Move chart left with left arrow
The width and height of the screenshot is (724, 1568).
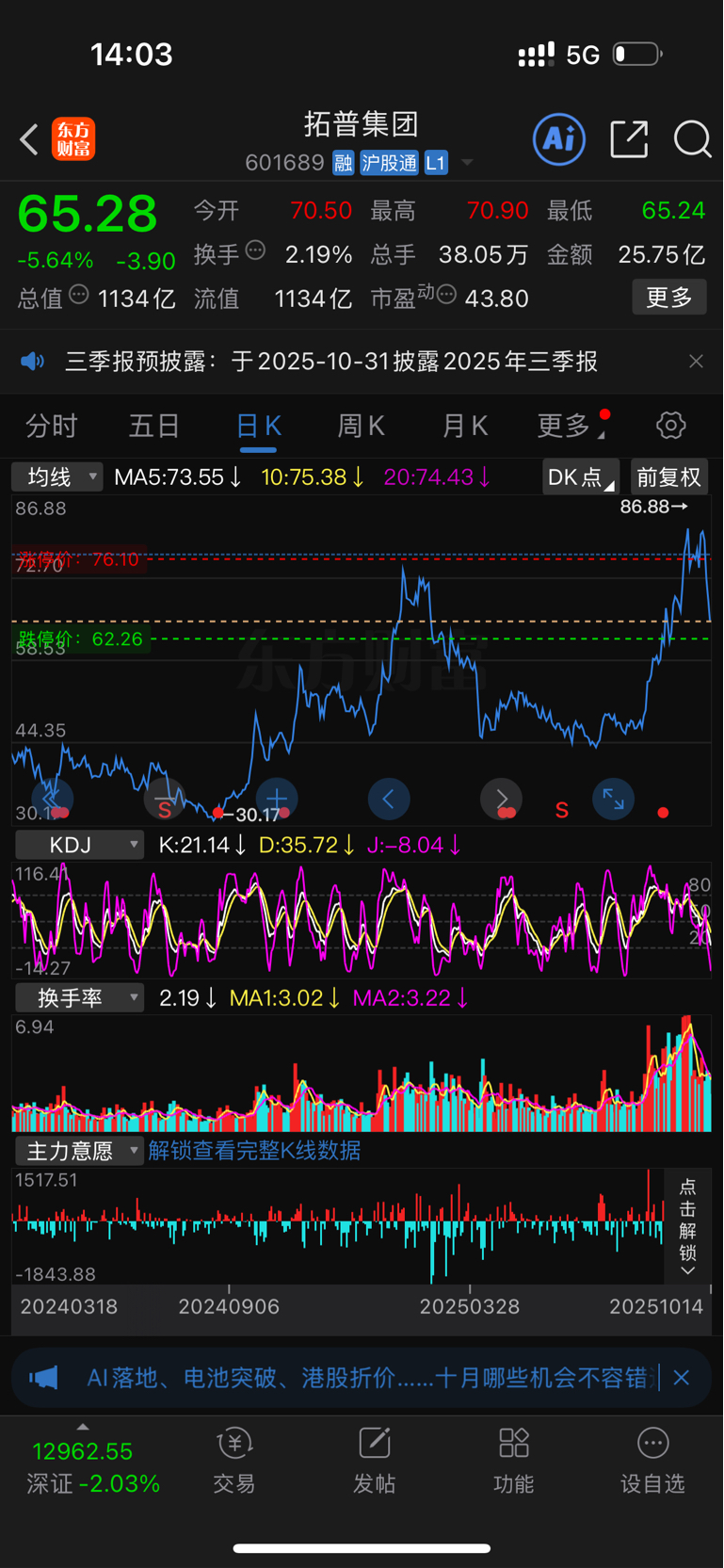tap(389, 800)
